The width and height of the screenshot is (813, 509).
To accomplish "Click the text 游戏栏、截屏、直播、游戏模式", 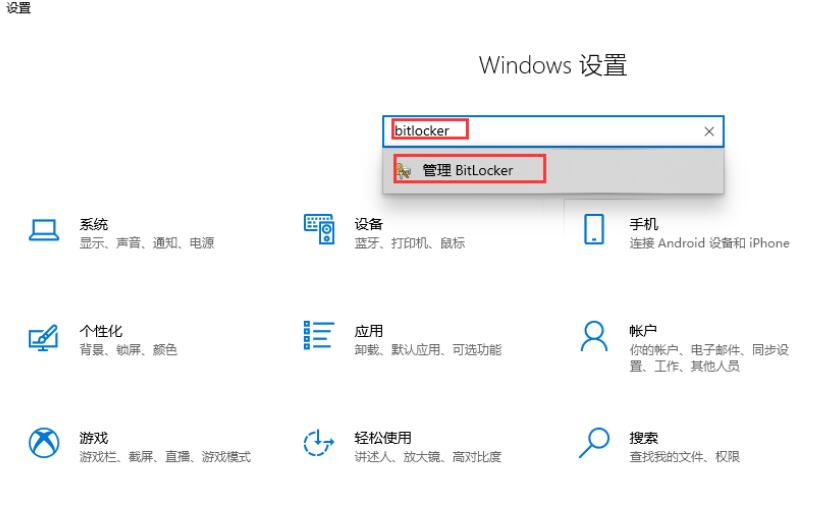I will [x=165, y=457].
